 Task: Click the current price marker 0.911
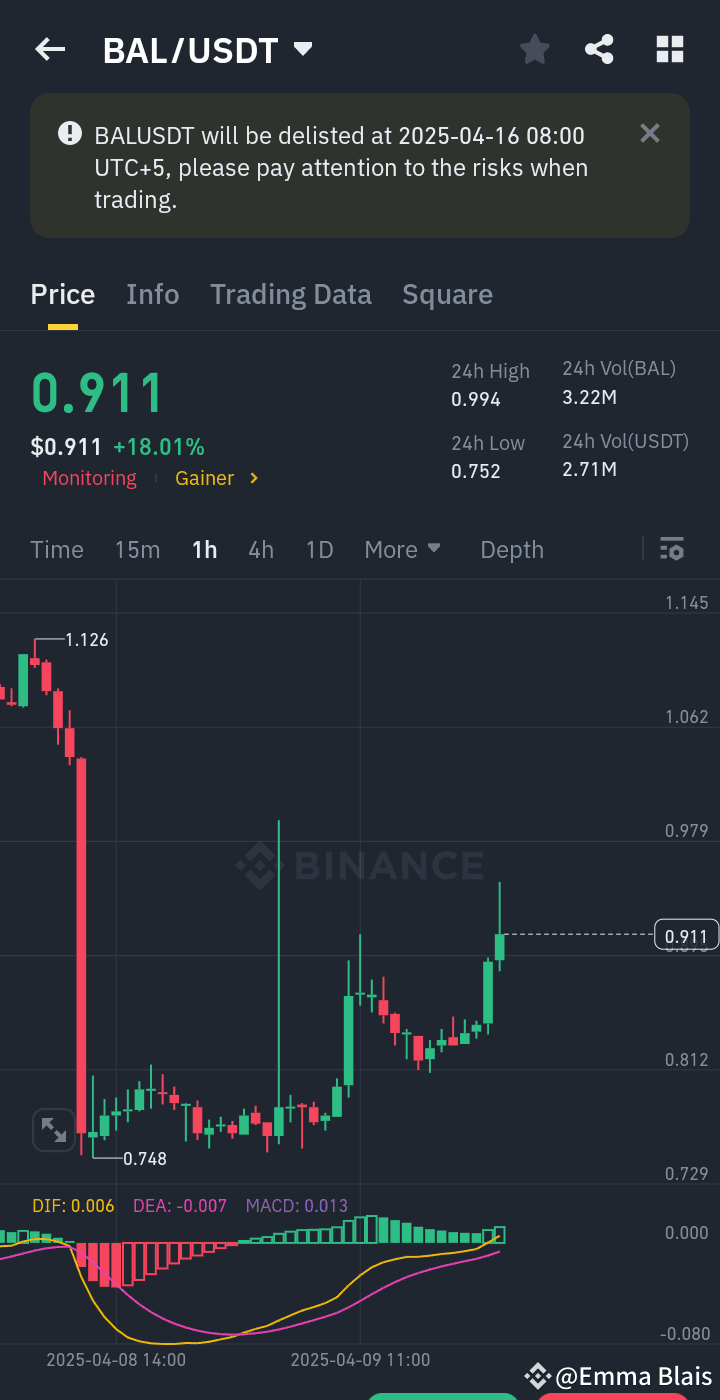683,934
